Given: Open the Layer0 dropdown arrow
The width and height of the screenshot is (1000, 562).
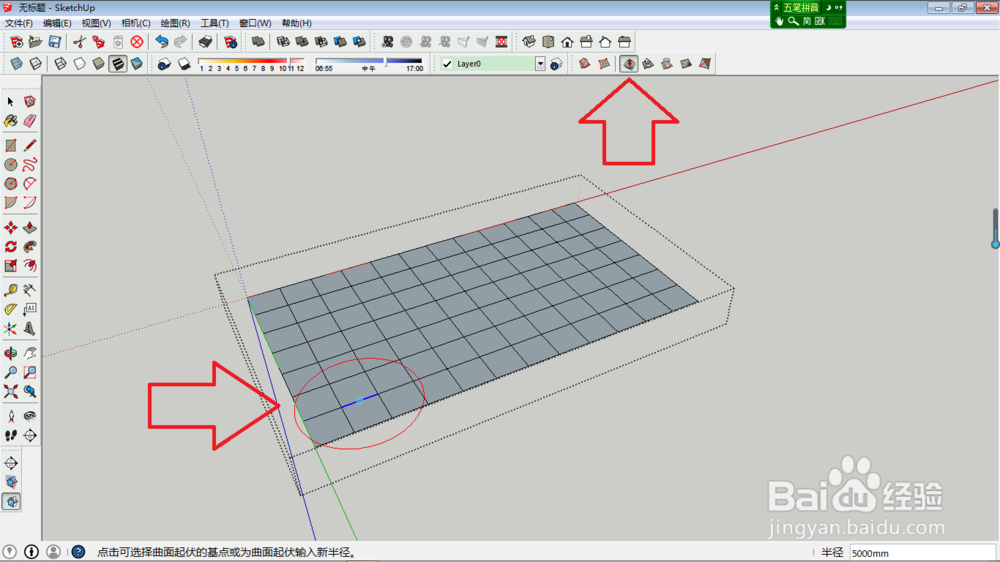Looking at the screenshot, I should click(540, 64).
